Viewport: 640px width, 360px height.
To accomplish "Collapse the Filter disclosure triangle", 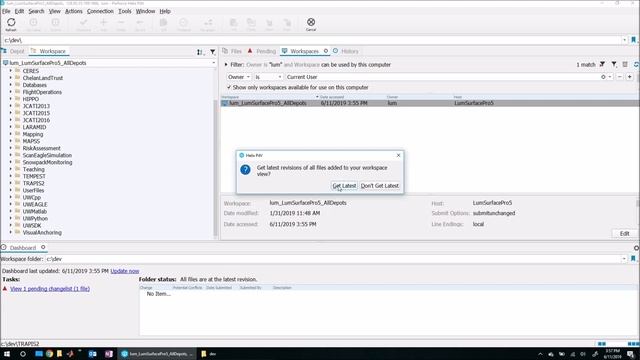I will tap(226, 64).
